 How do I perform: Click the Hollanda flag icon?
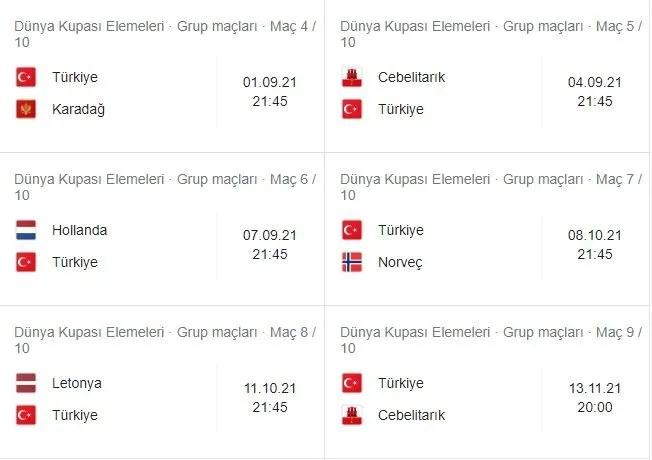click(26, 230)
